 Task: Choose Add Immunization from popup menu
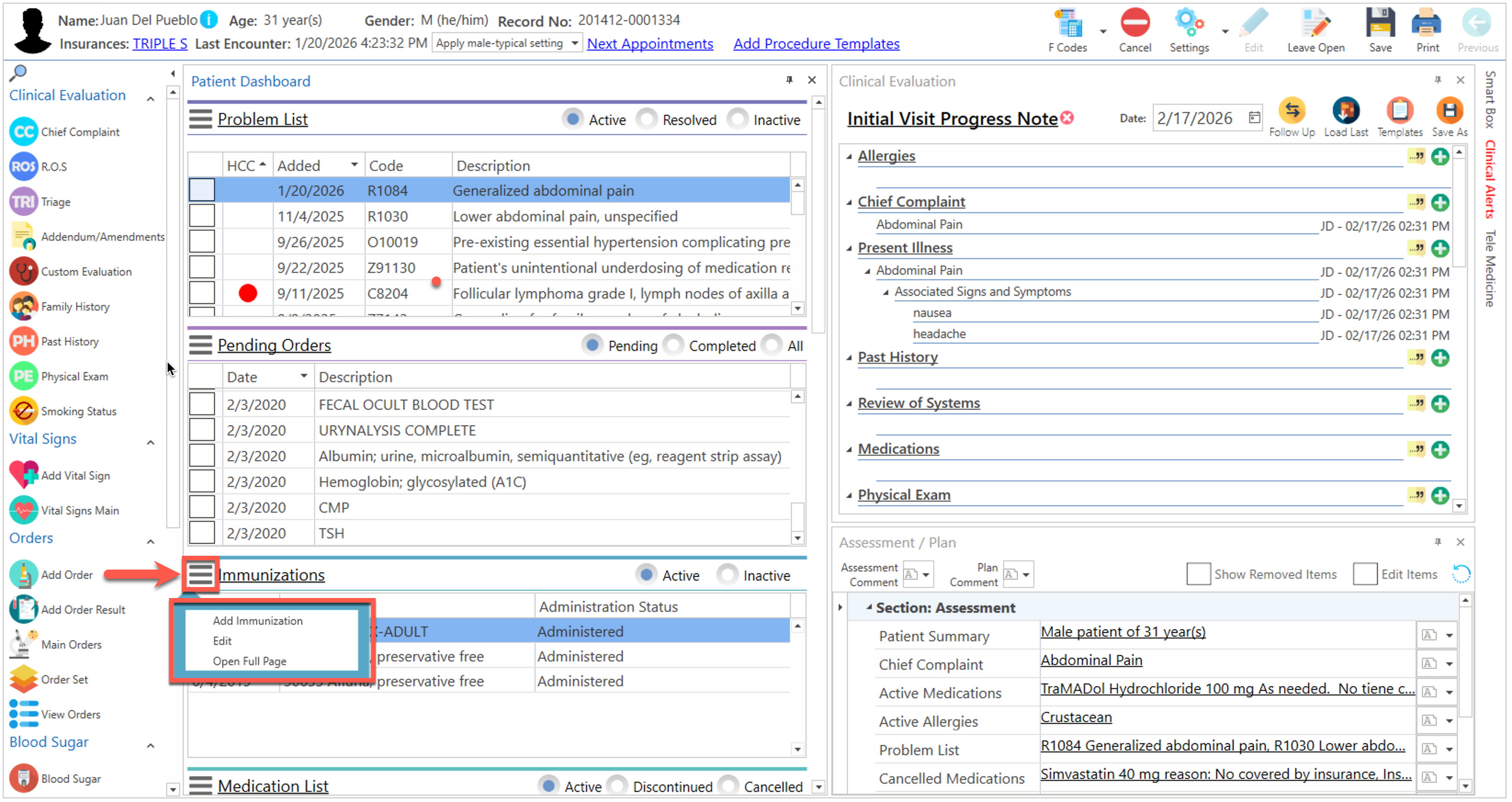[x=258, y=621]
